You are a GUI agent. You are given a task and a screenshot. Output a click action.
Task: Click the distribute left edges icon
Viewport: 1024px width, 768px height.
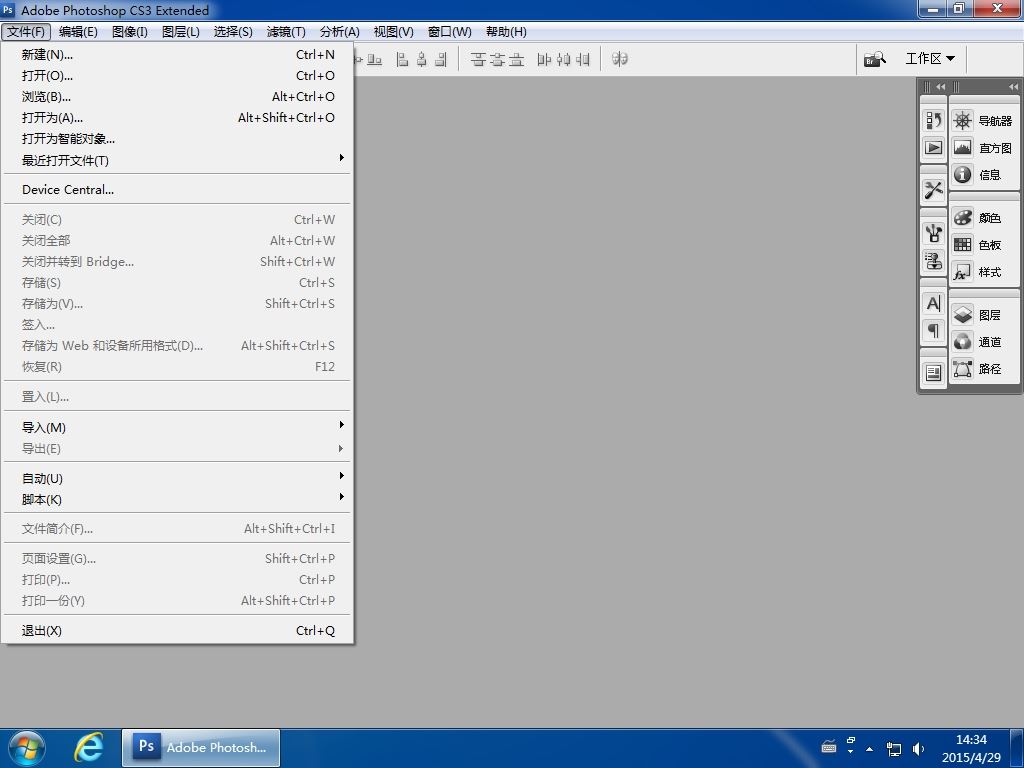tap(544, 59)
